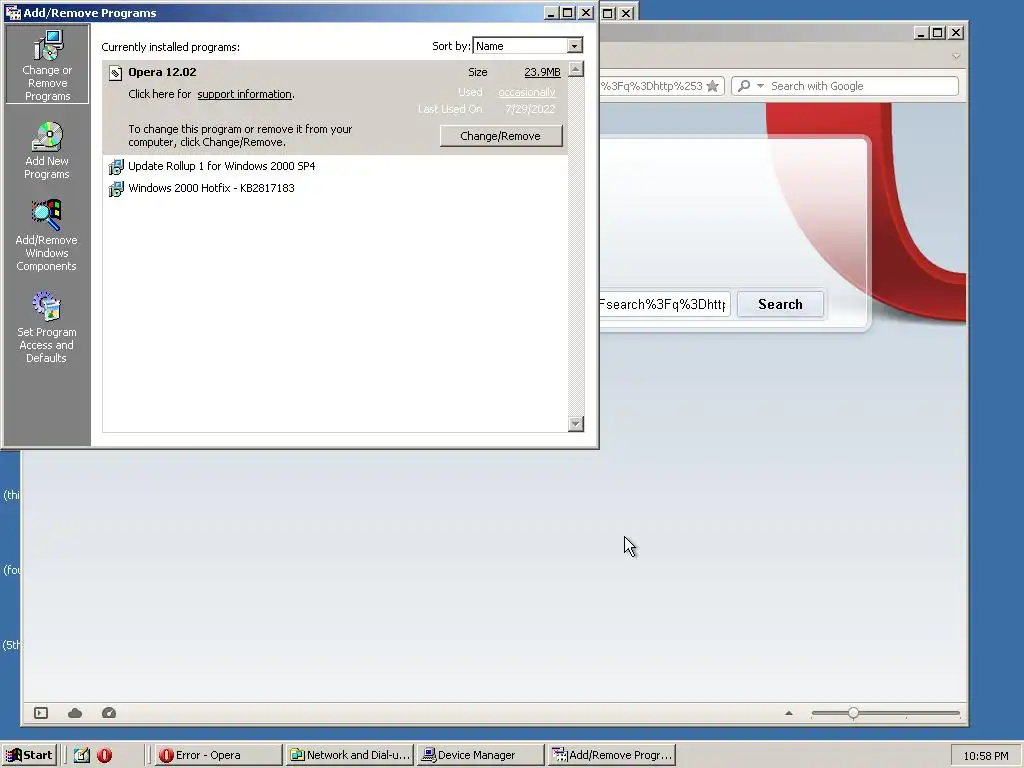Open the Start menu
This screenshot has height=768, width=1024.
coord(29,755)
